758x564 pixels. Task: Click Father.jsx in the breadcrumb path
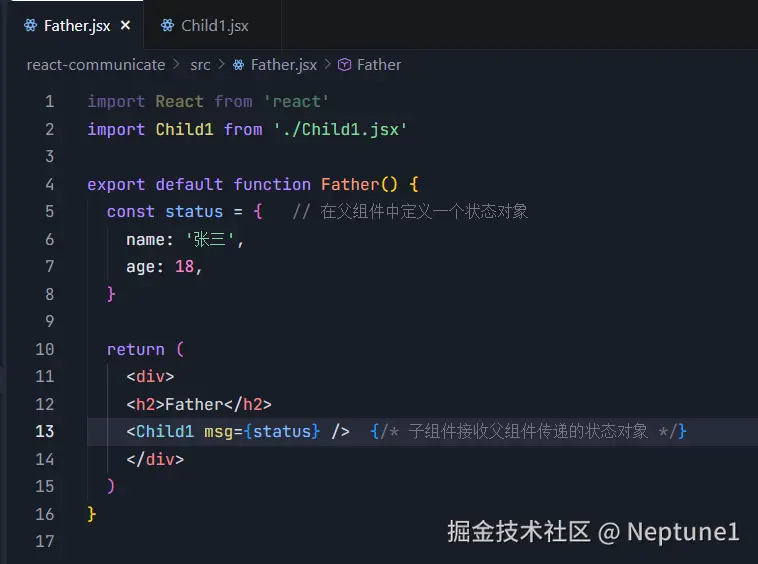284,64
